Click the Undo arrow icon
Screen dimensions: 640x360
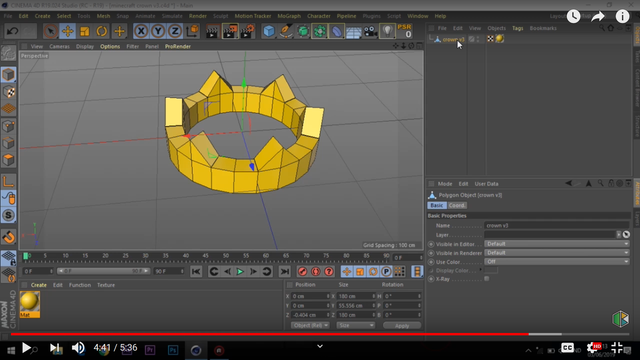13,31
